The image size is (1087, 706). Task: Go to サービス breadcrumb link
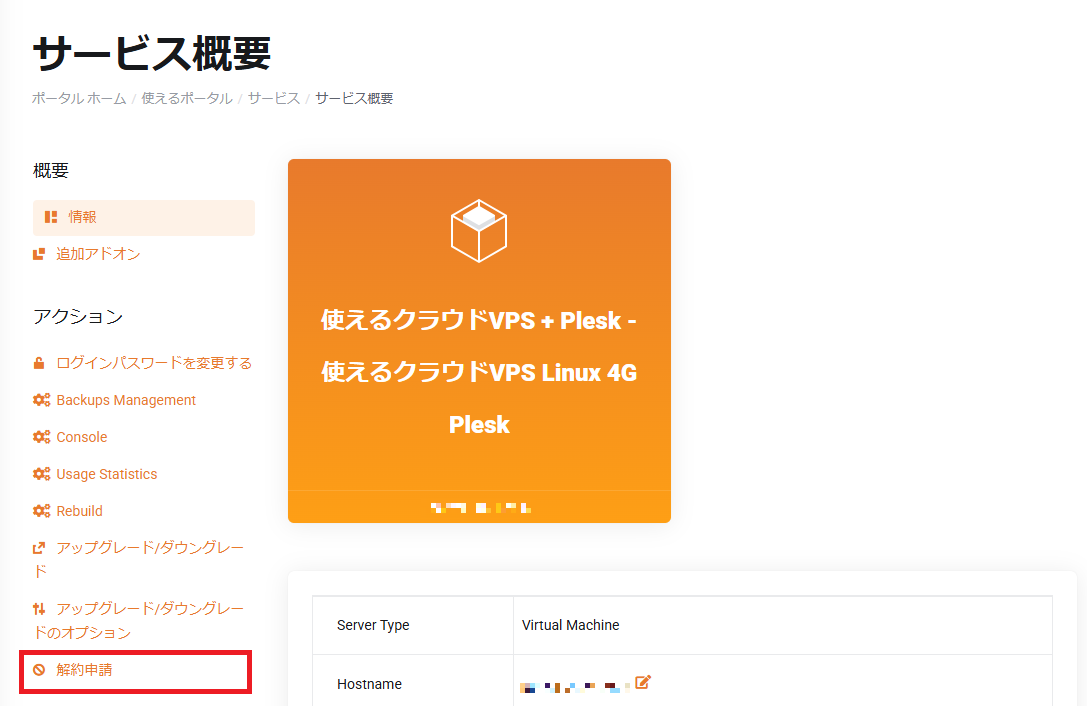point(274,98)
